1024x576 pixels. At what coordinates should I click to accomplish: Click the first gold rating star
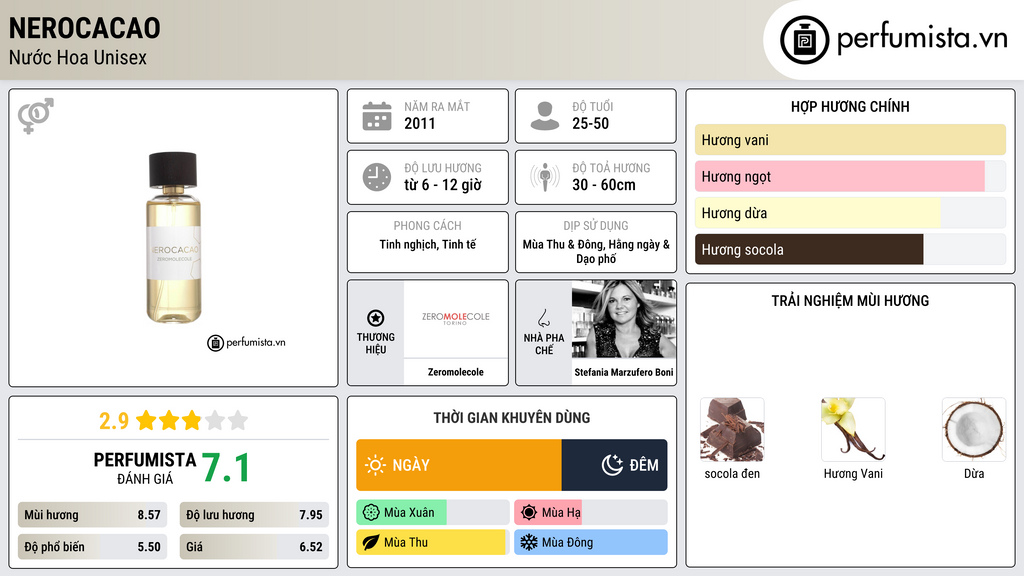point(146,420)
